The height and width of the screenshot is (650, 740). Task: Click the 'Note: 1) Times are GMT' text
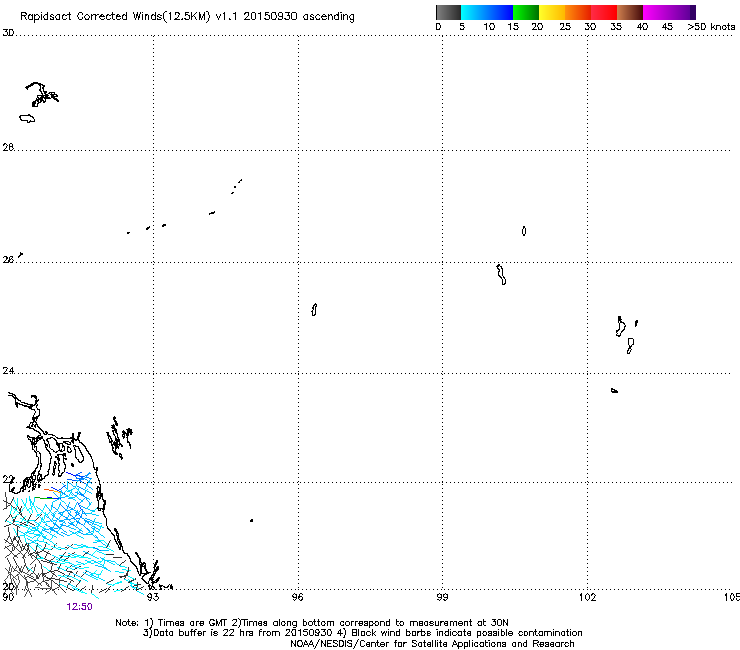click(x=172, y=623)
